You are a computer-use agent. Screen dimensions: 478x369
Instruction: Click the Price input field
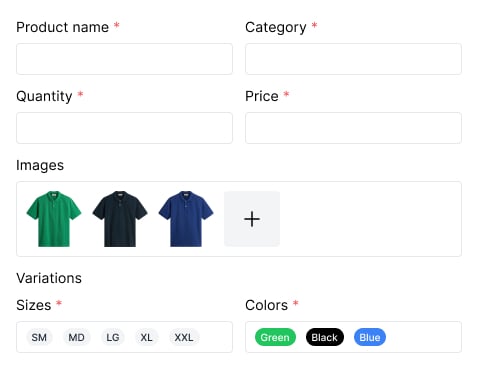click(353, 128)
